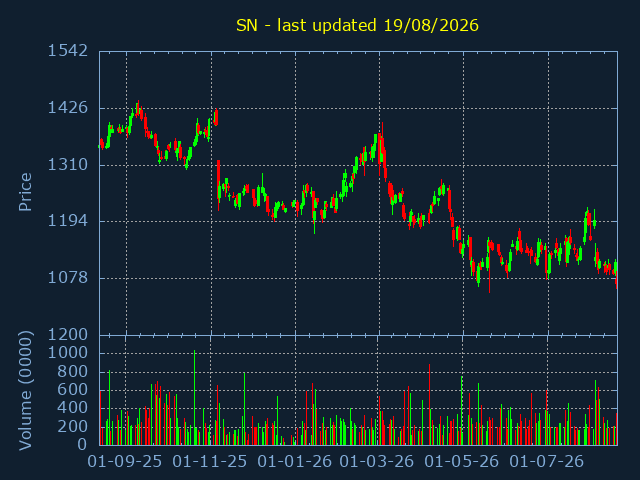Click the tallest green volume bar above 1000
Image resolution: width=640 pixels, height=480 pixels.
(194, 398)
